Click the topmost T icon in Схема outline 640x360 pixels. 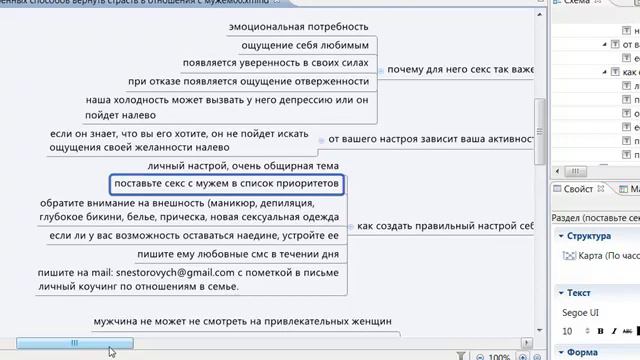click(627, 30)
